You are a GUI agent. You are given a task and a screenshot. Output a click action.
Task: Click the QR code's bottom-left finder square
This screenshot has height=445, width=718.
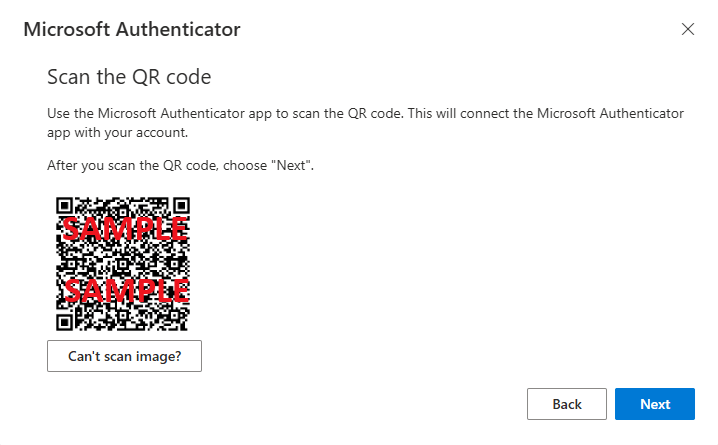(x=65, y=322)
